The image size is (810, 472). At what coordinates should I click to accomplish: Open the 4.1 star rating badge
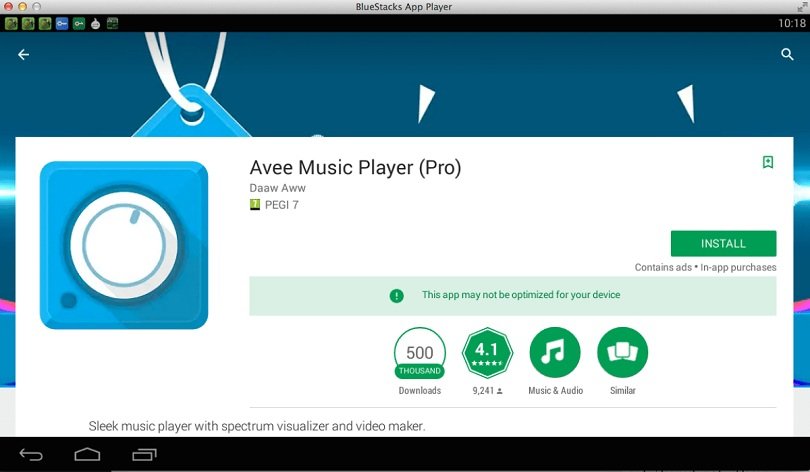(487, 353)
